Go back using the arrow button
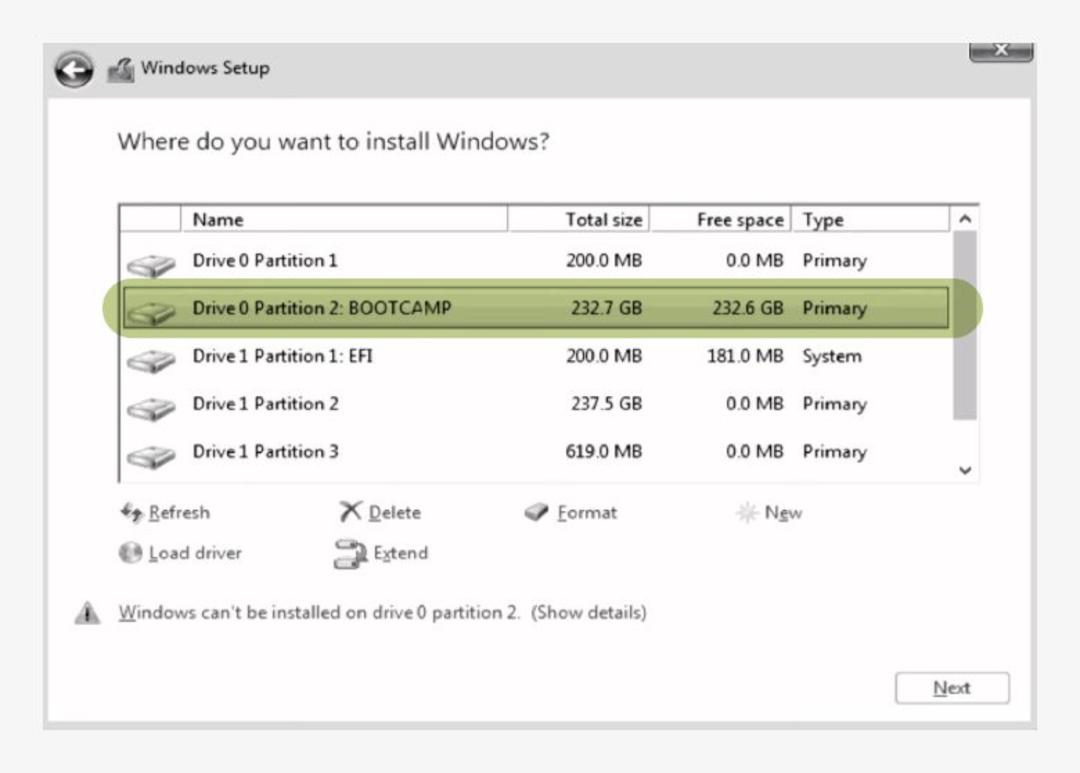 [74, 69]
